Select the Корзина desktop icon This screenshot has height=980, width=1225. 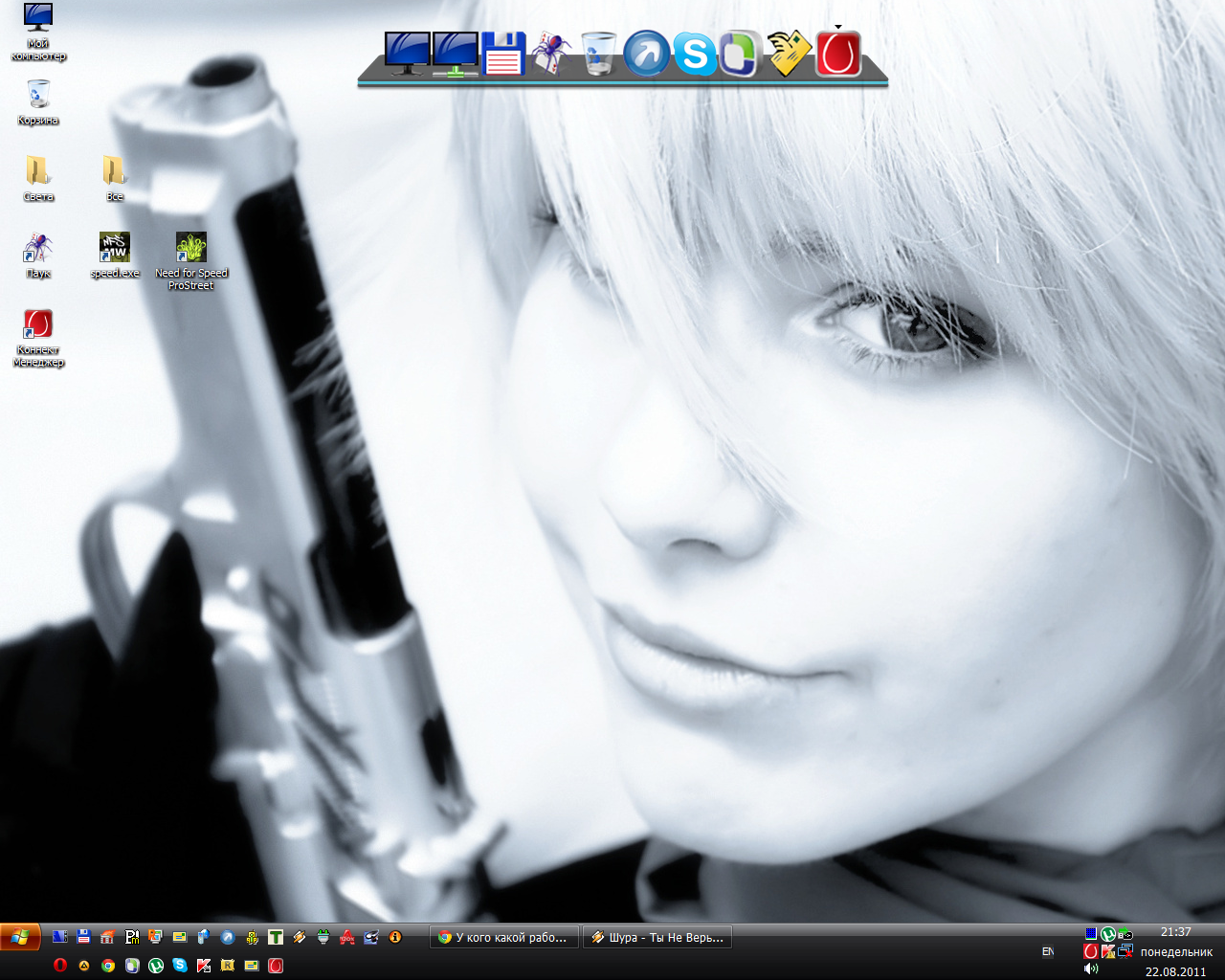(x=38, y=96)
